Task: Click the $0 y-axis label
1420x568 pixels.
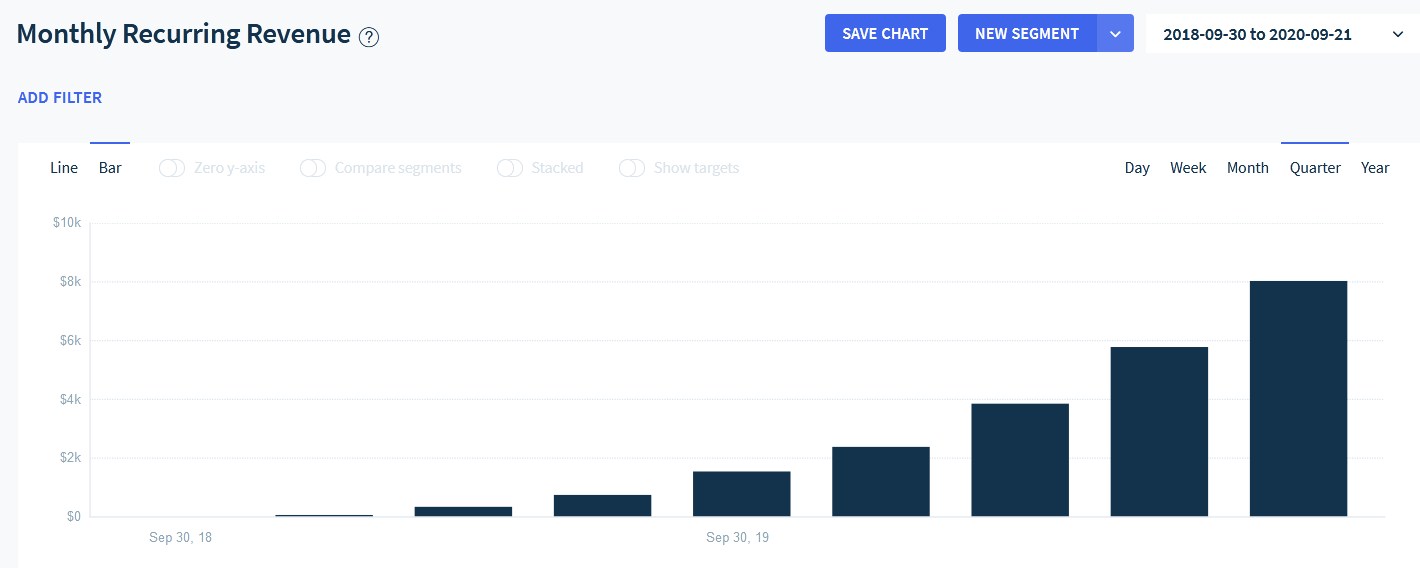Action: coord(74,517)
